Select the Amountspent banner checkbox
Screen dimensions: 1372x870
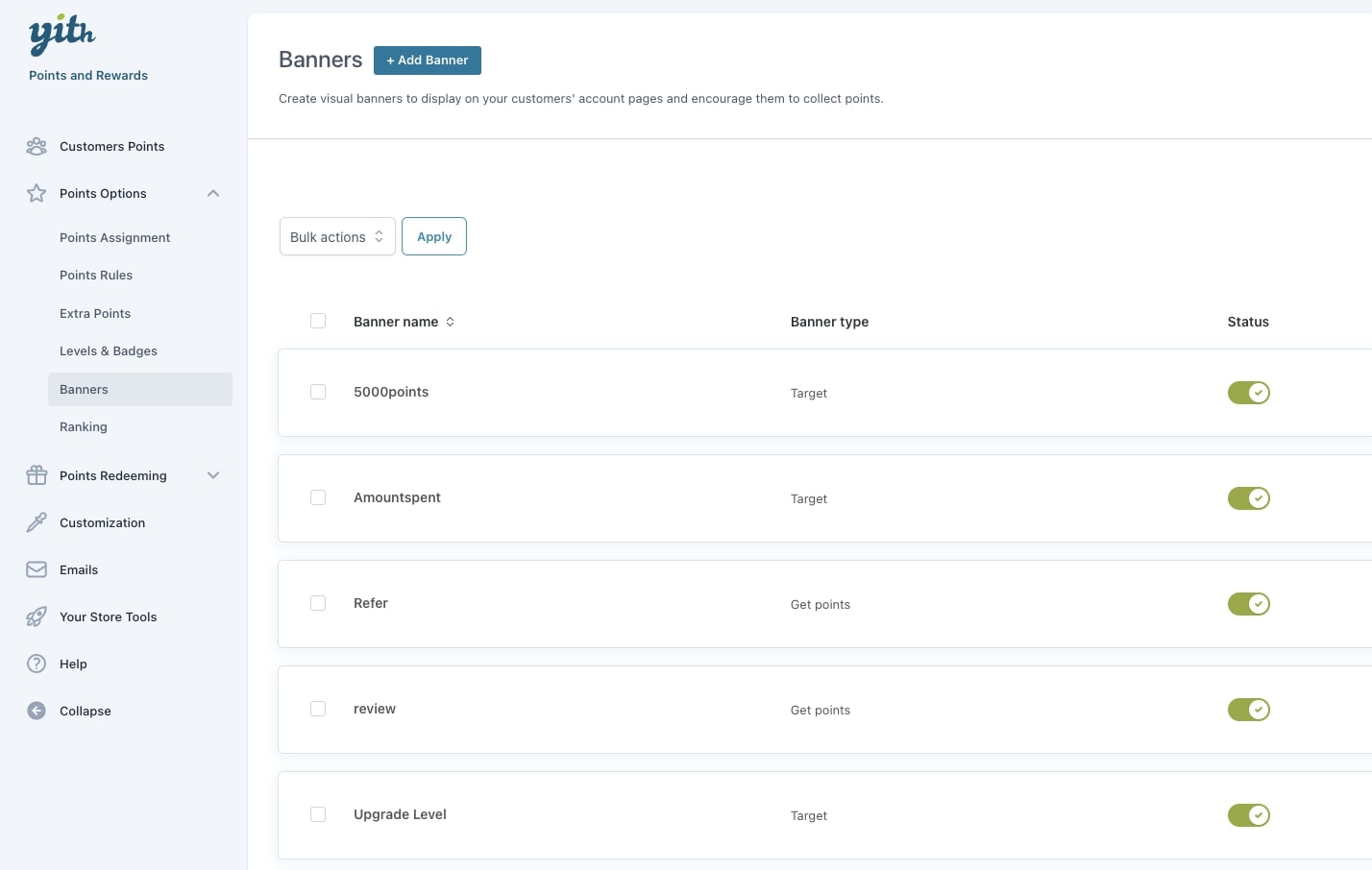[x=318, y=497]
